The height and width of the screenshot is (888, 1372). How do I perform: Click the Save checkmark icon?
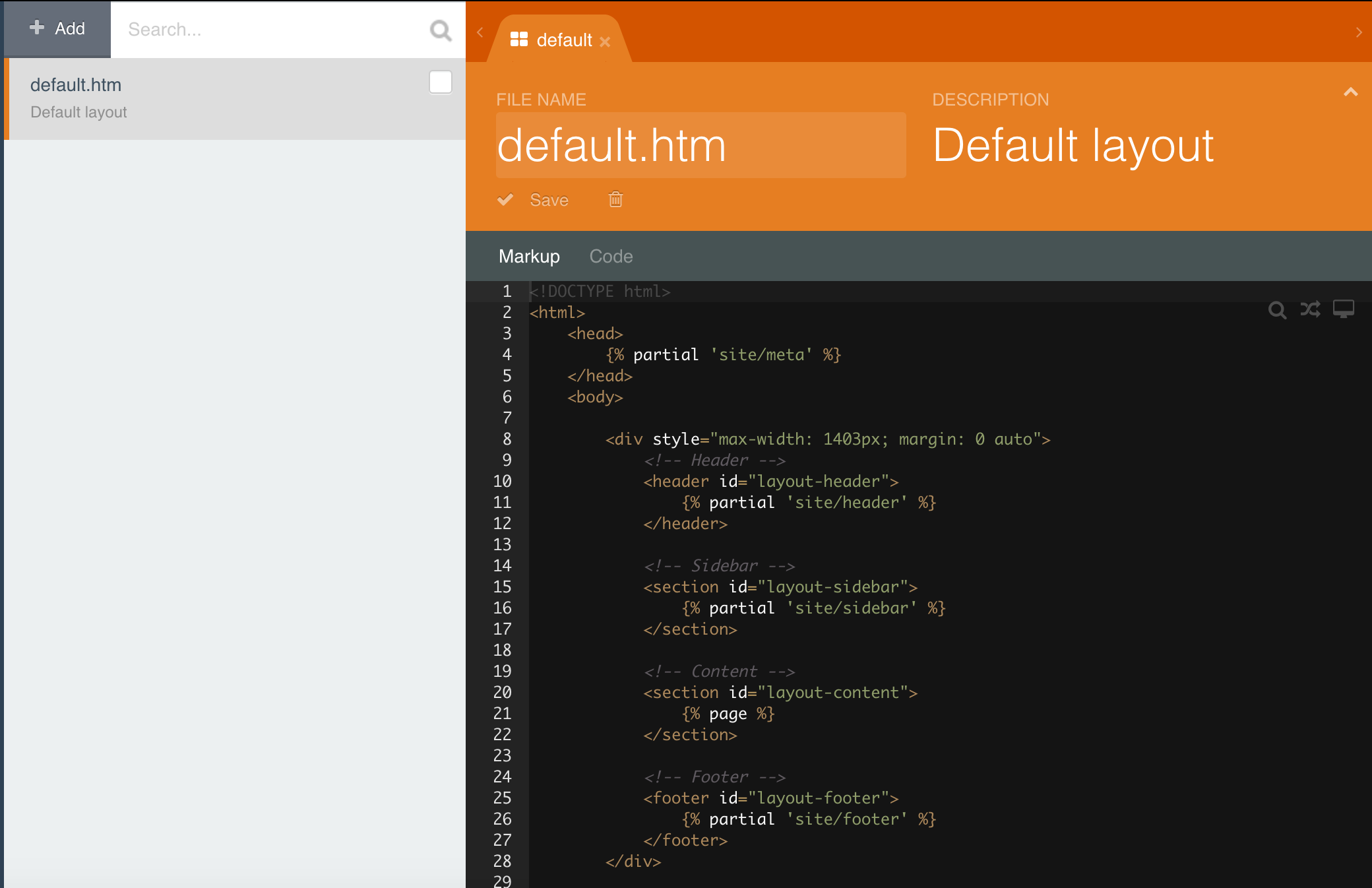coord(505,199)
